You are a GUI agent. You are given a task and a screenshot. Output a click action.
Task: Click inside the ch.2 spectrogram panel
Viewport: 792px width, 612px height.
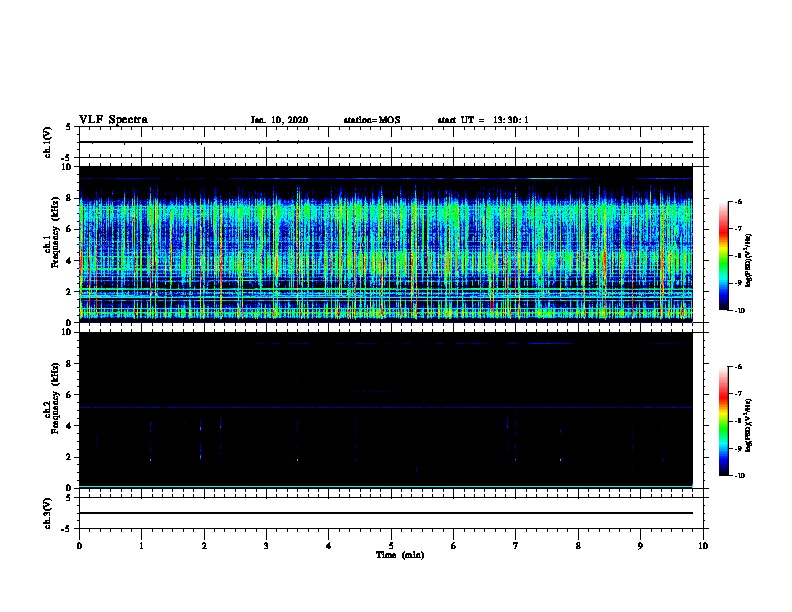pyautogui.click(x=386, y=410)
